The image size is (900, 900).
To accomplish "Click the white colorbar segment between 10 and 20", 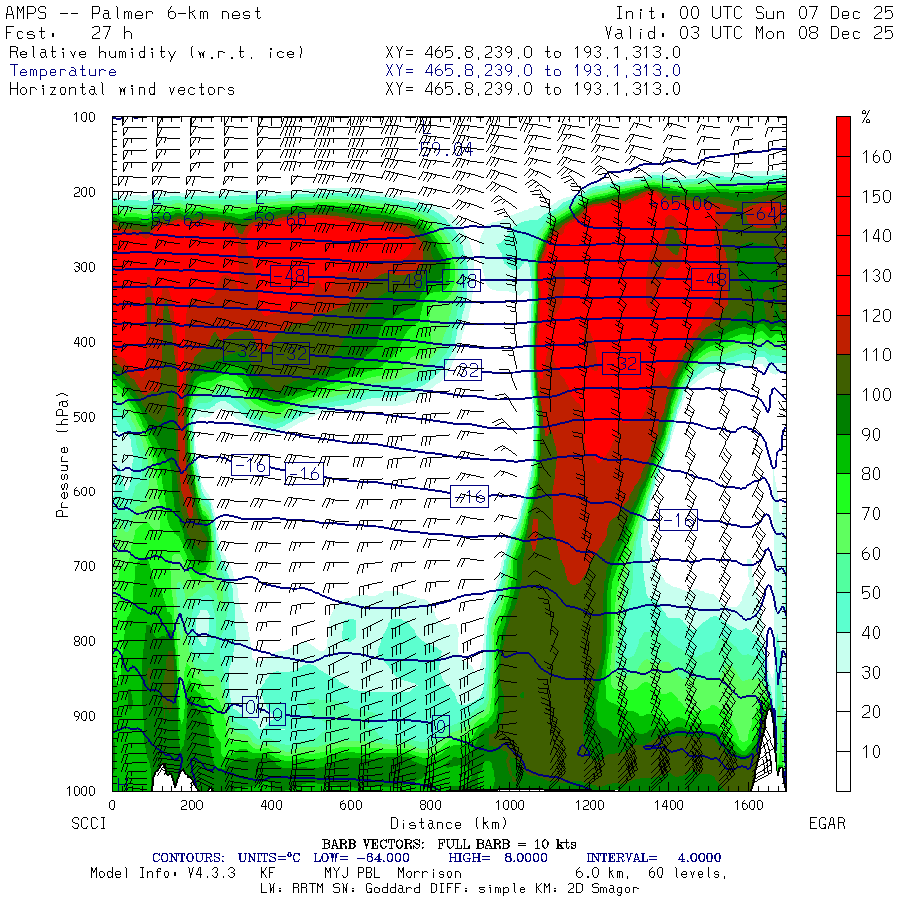I will click(x=843, y=731).
